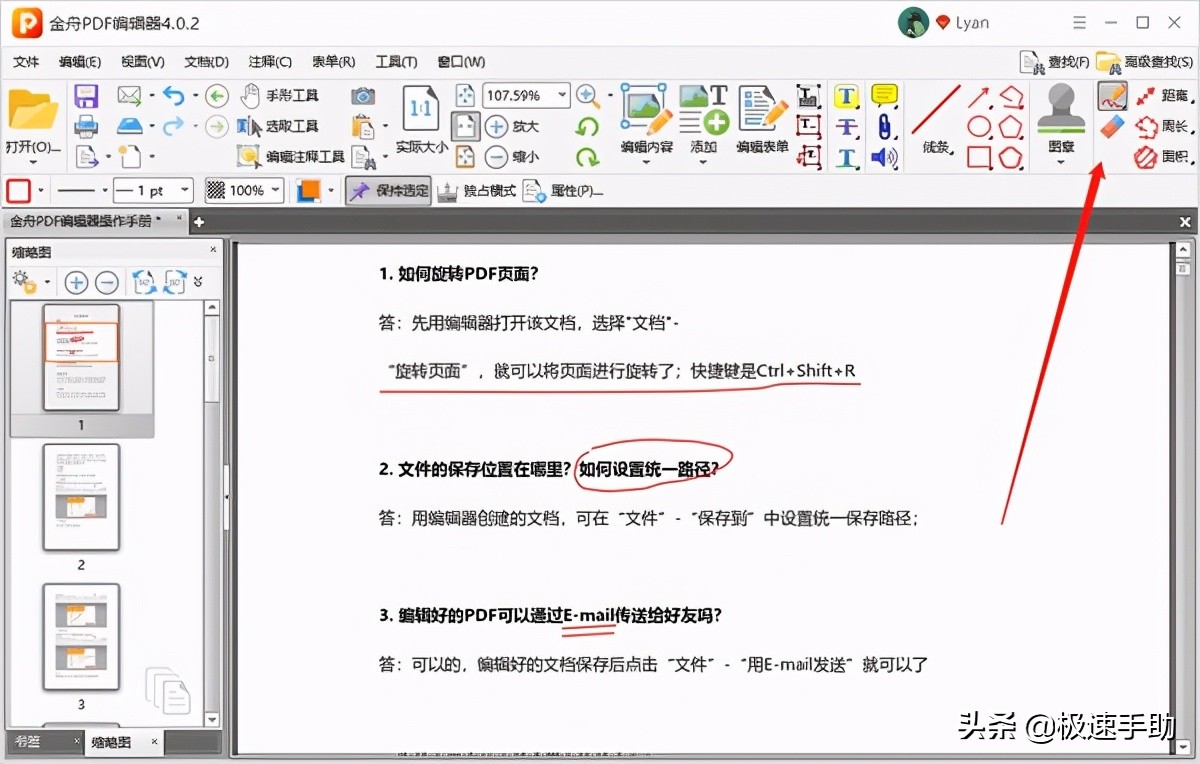
Task: Click the 放大 zoom in icon
Action: (x=496, y=126)
